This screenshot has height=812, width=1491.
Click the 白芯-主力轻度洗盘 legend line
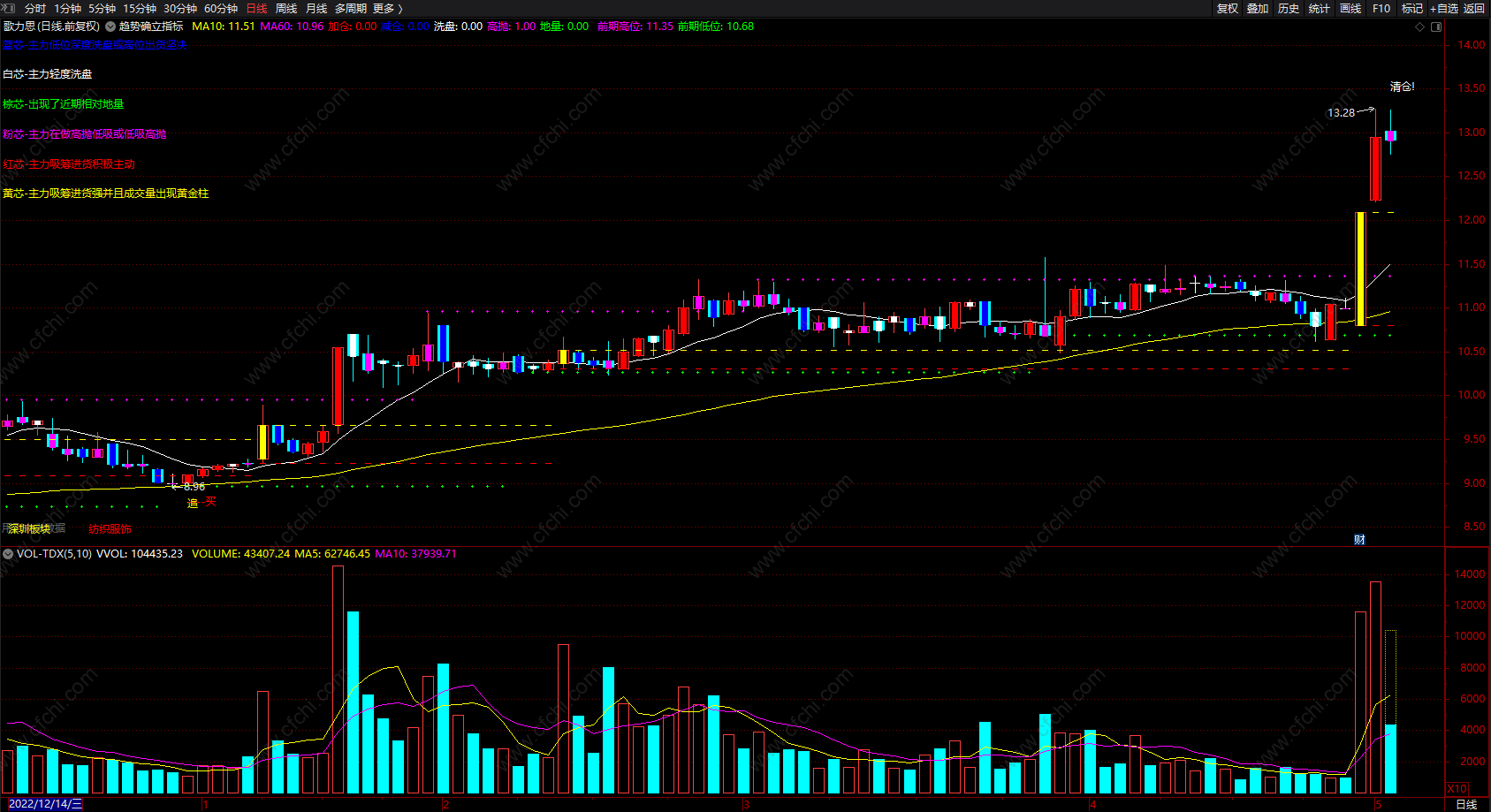click(48, 74)
